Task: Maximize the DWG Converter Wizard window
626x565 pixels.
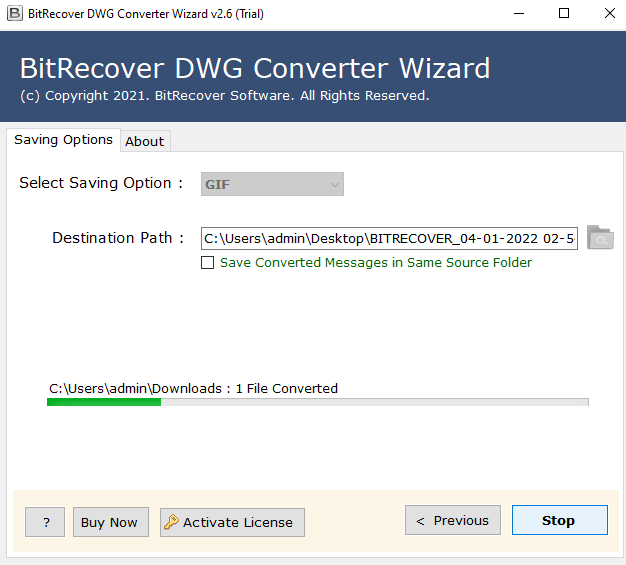Action: 564,14
